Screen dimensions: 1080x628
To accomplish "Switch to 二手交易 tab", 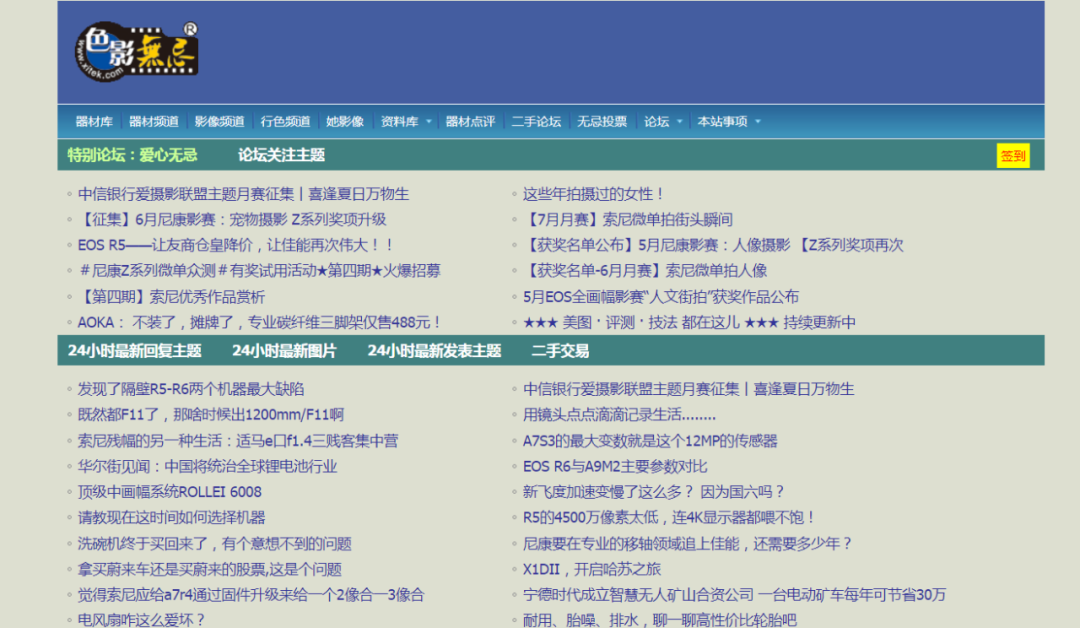I will click(560, 351).
